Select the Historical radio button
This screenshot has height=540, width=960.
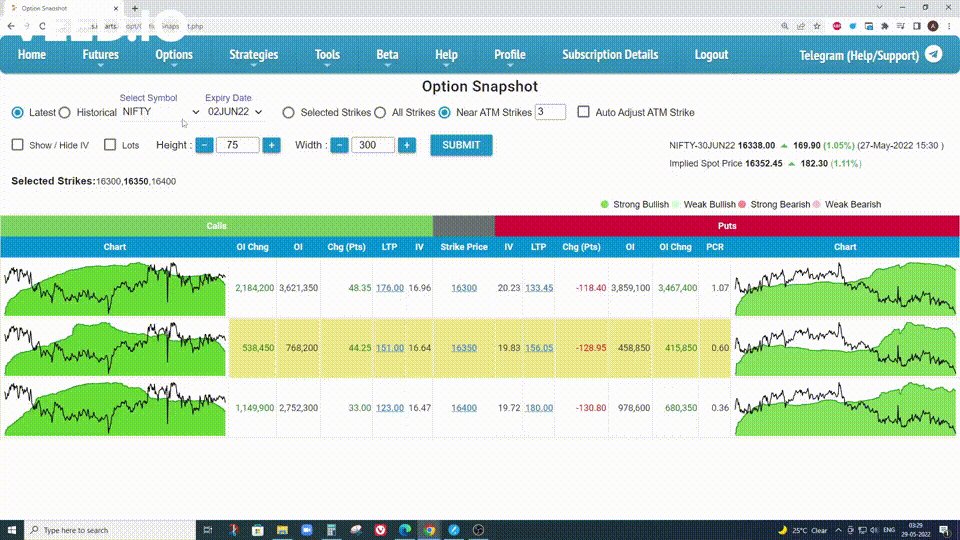(x=65, y=113)
